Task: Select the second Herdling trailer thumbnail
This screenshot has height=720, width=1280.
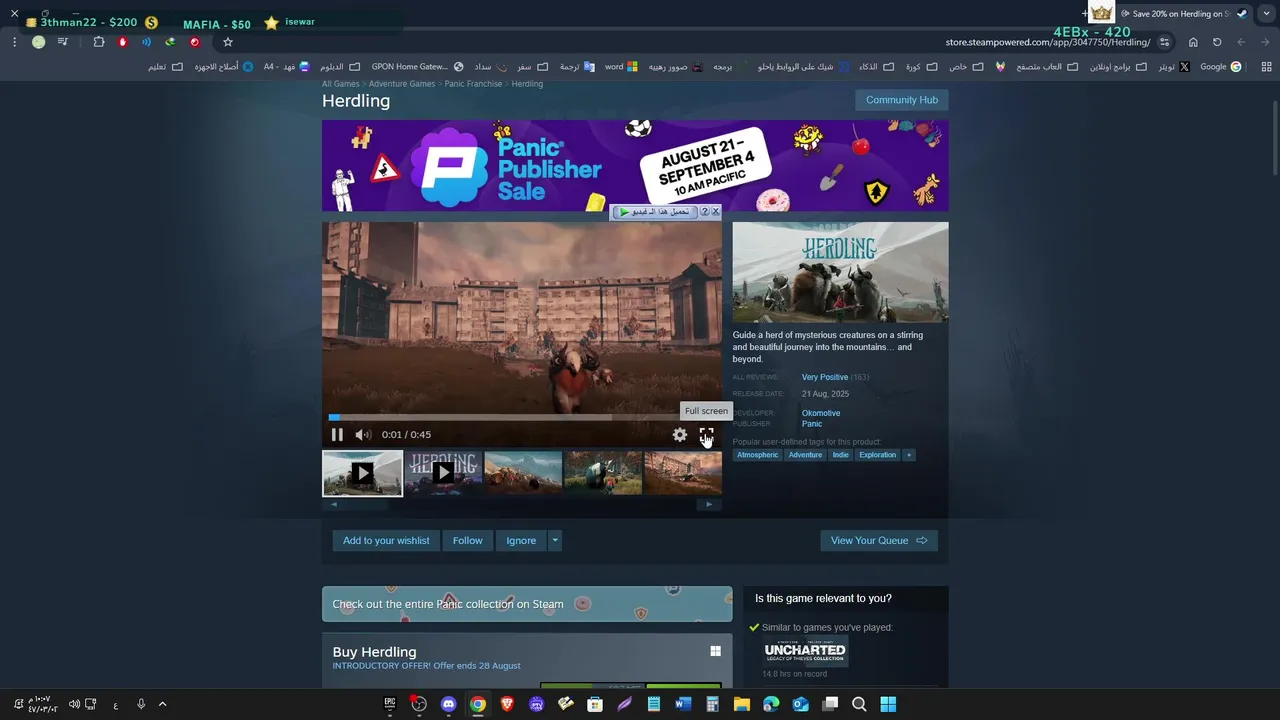Action: click(x=443, y=473)
